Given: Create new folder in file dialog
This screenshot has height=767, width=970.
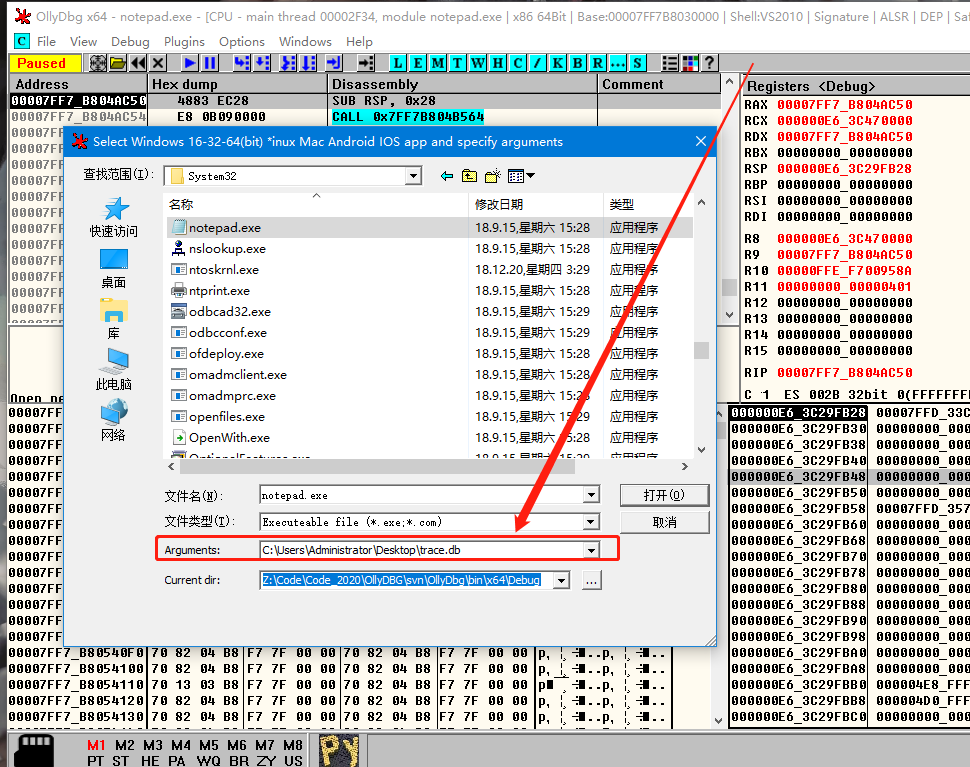Looking at the screenshot, I should click(493, 176).
